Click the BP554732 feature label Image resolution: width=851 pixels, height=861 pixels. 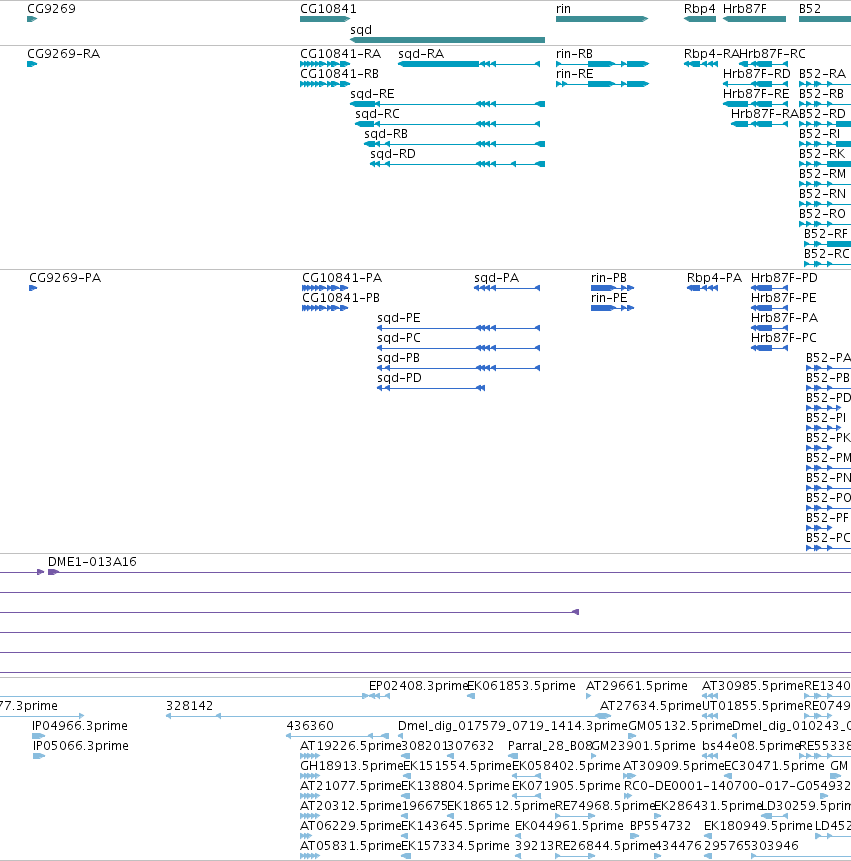tap(660, 826)
